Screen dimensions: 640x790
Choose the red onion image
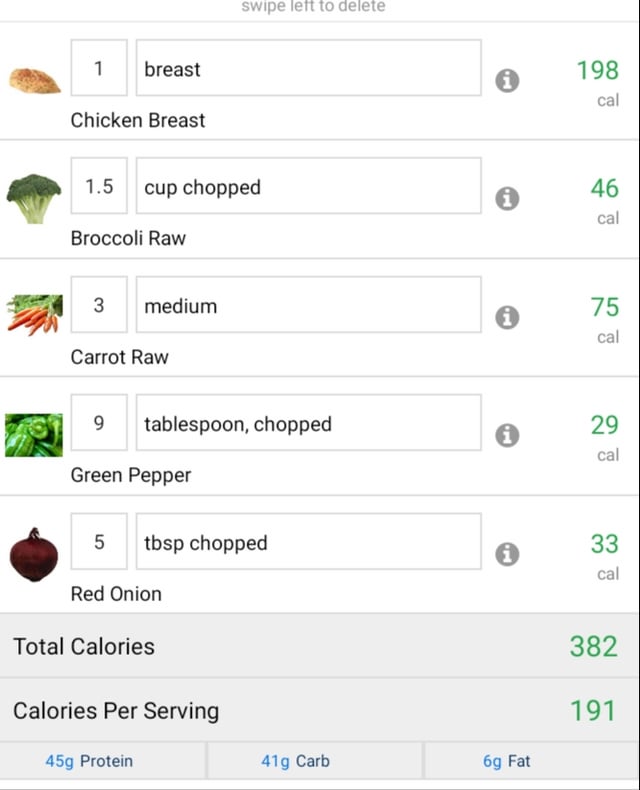click(x=34, y=555)
